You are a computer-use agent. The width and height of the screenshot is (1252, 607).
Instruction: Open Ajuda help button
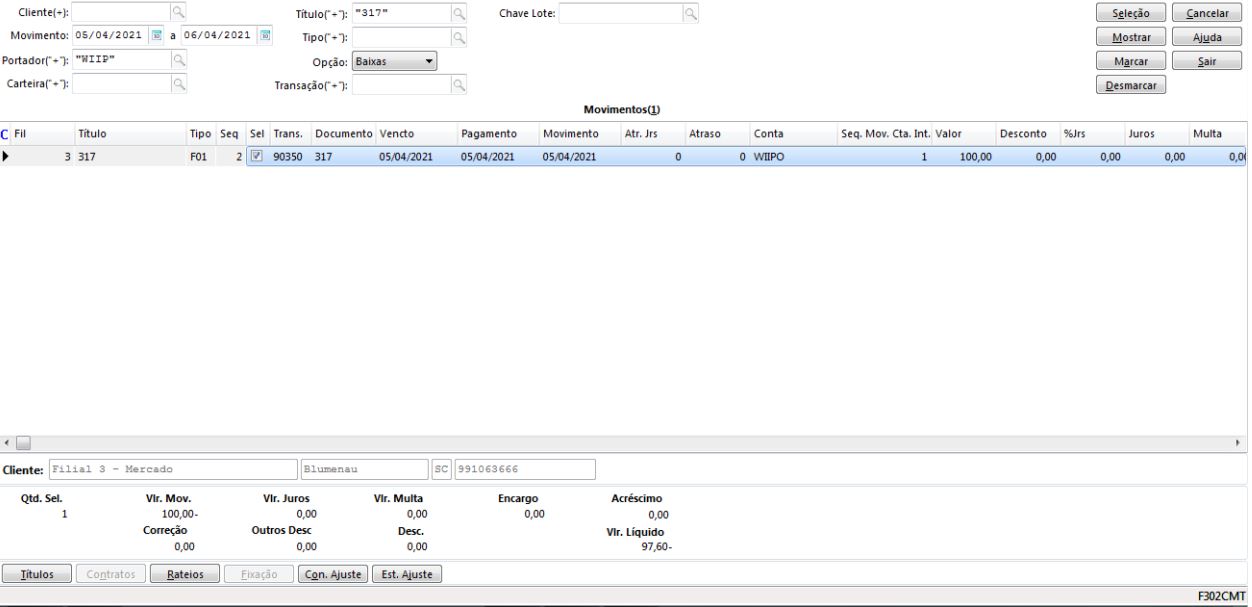(1206, 37)
